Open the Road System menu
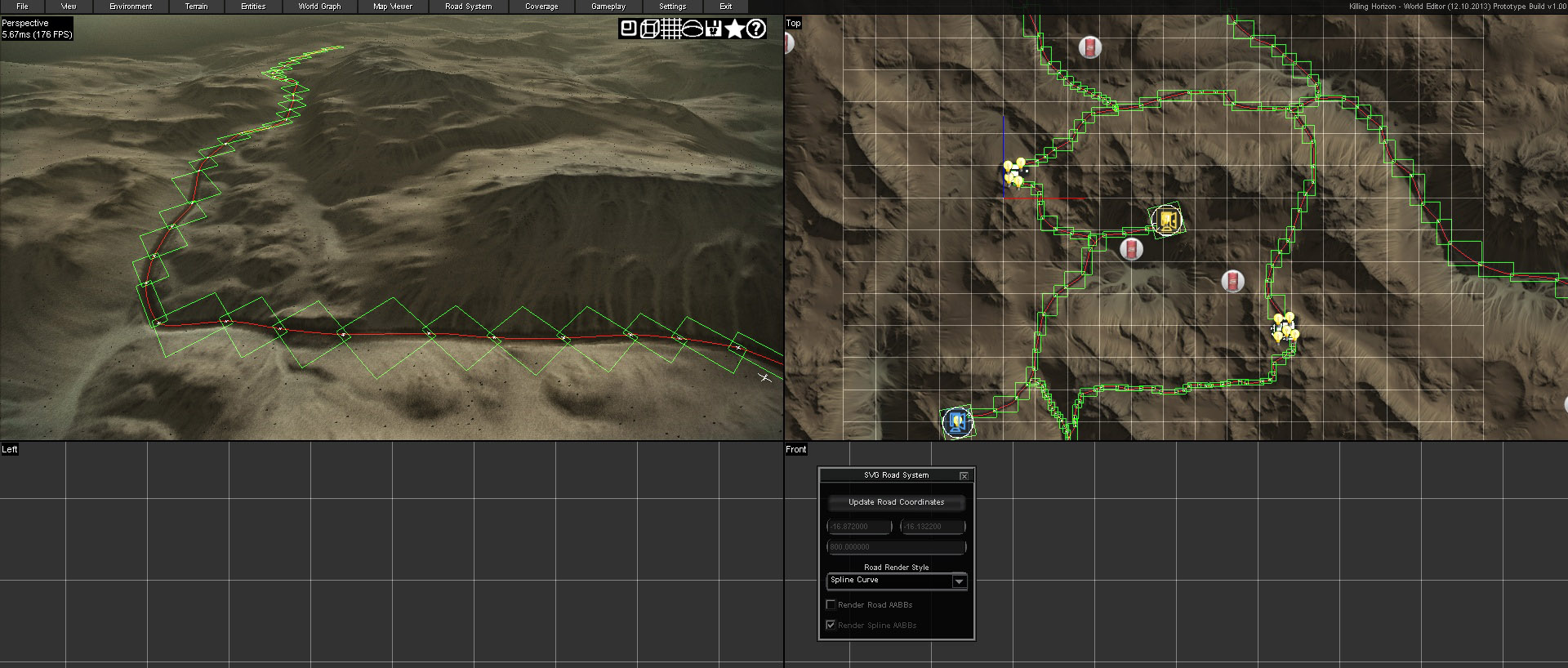Screen dimensions: 1568x668 click(468, 7)
